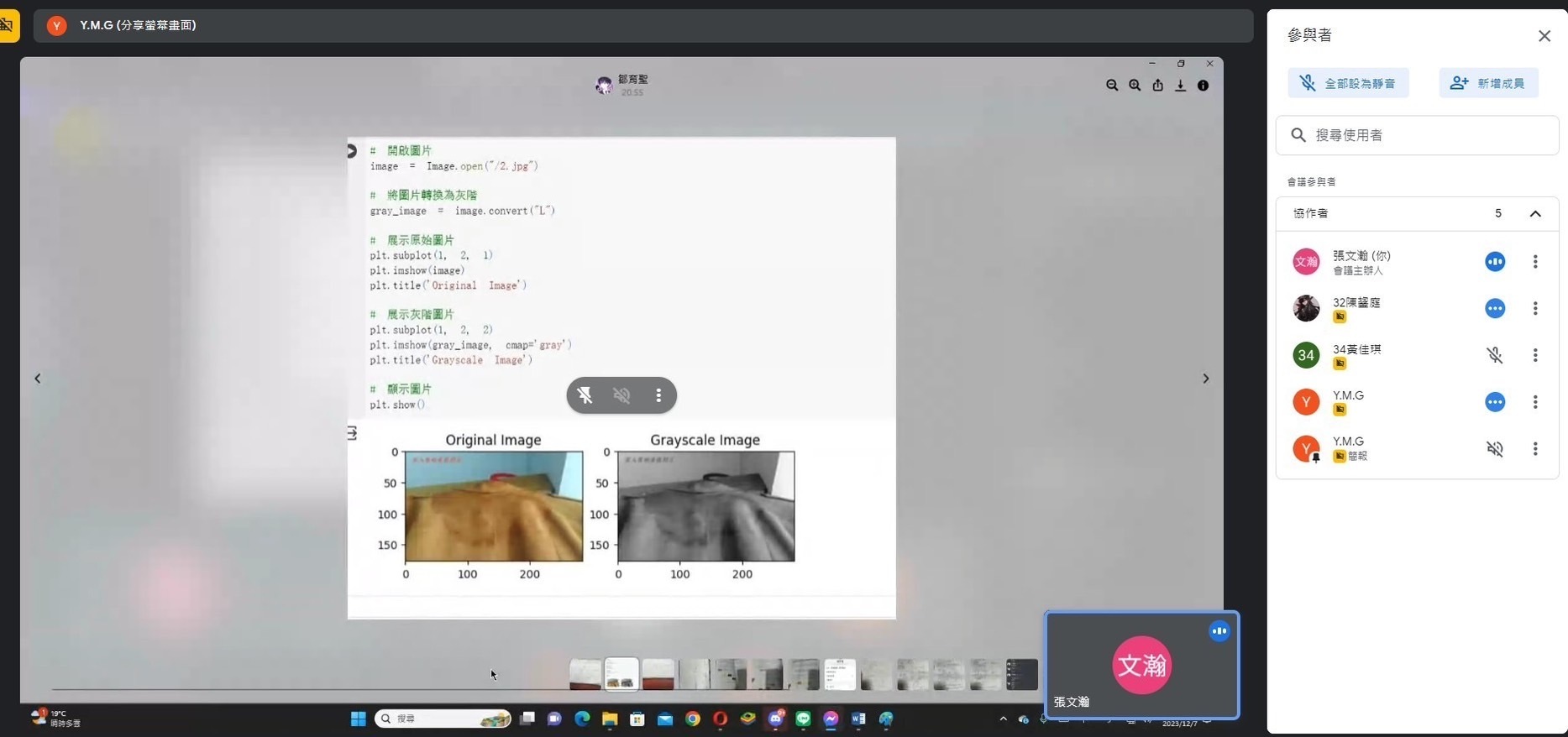This screenshot has height=737, width=1568.
Task: Open LINE from the taskbar
Action: click(803, 719)
